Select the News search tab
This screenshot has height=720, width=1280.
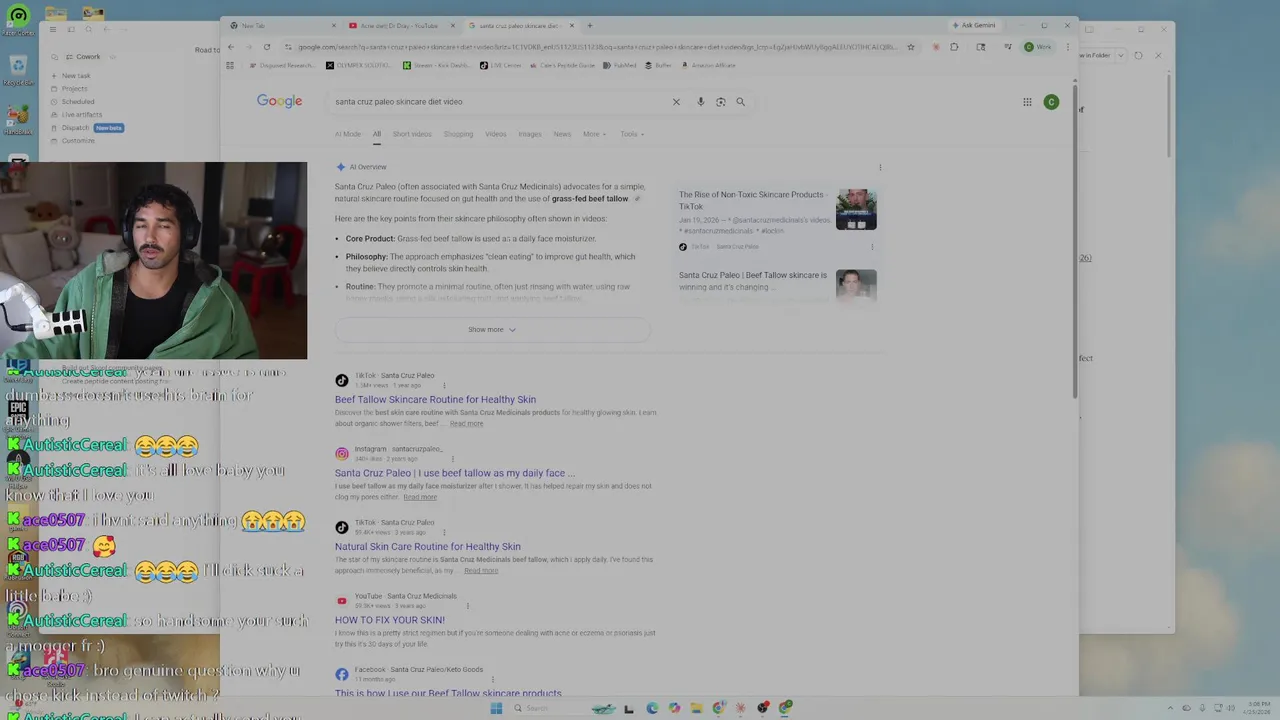click(x=562, y=134)
